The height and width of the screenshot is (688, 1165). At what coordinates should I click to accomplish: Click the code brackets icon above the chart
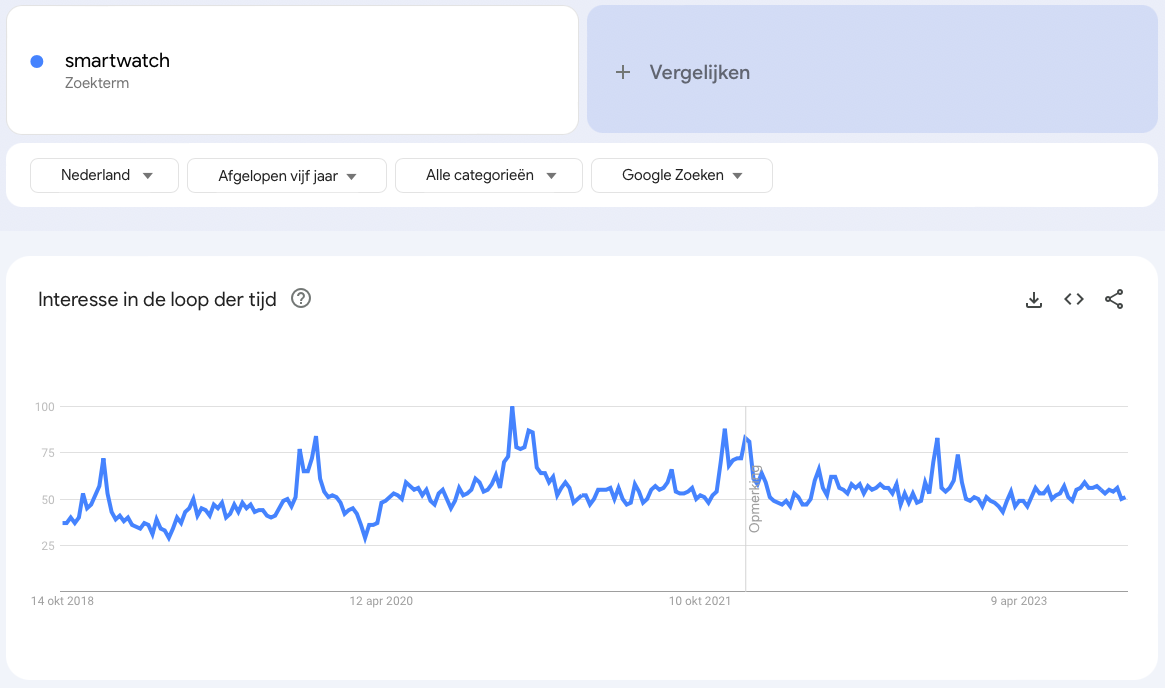[x=1073, y=299]
